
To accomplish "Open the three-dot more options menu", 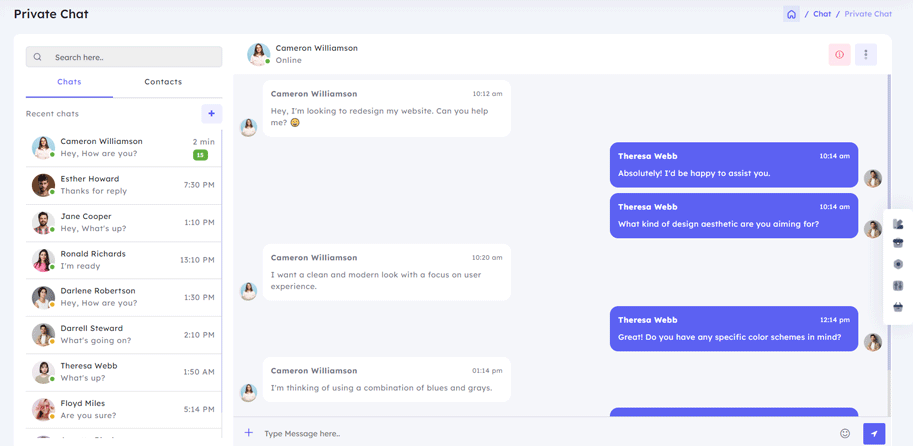I will coord(866,55).
